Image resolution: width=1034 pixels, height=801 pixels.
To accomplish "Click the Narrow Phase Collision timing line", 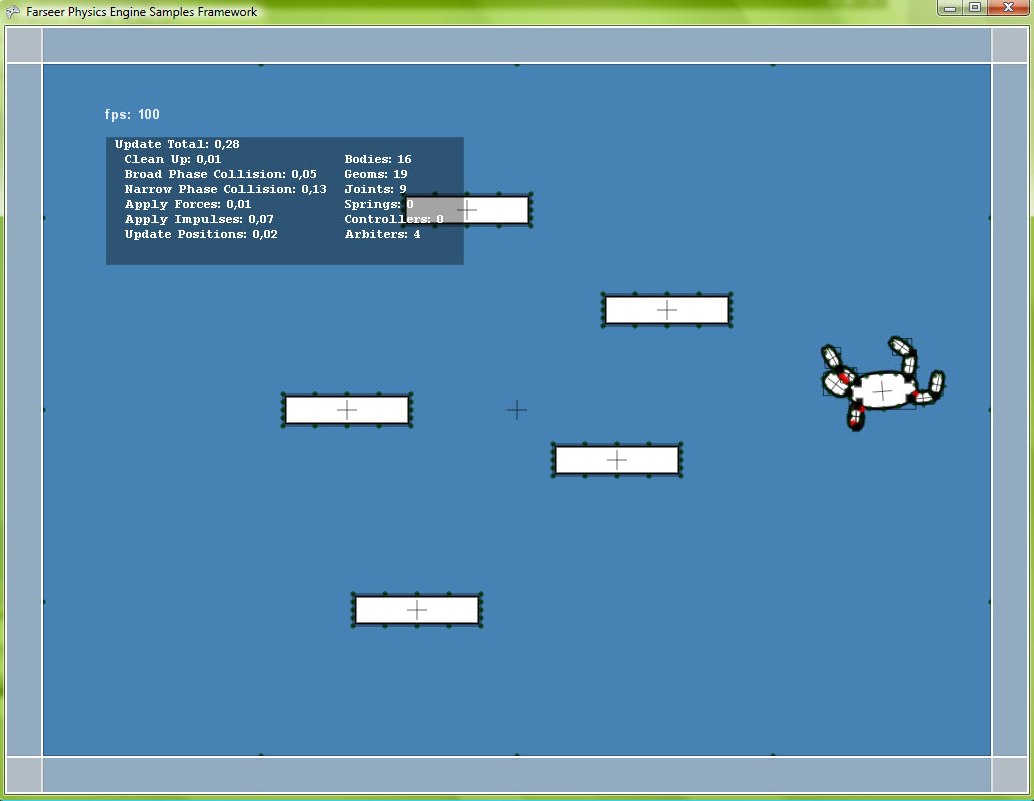I will click(x=225, y=189).
